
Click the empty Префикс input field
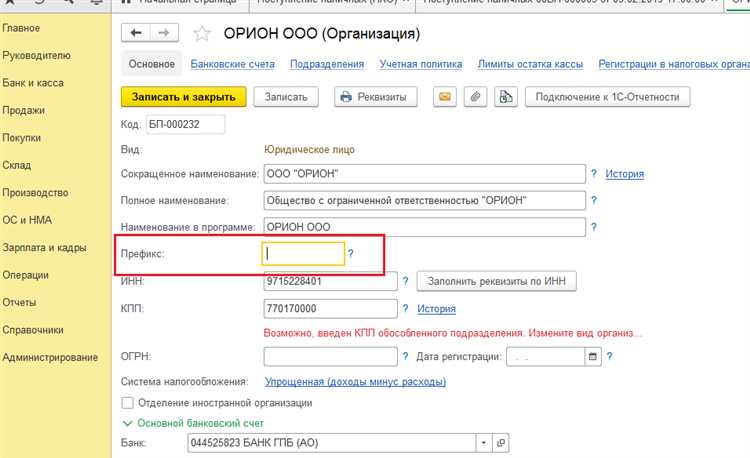click(x=303, y=254)
